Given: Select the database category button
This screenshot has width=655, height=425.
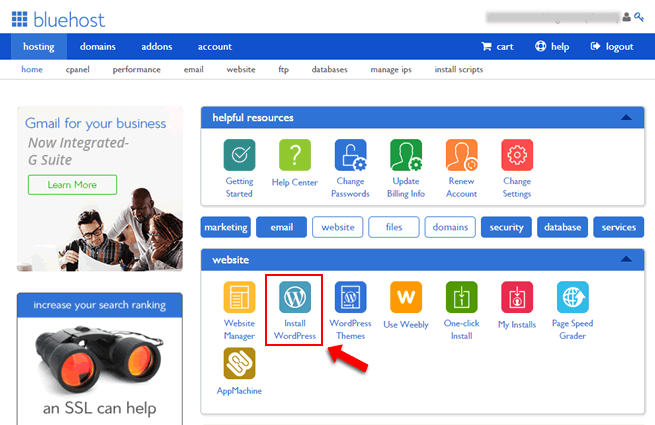Looking at the screenshot, I should 563,227.
